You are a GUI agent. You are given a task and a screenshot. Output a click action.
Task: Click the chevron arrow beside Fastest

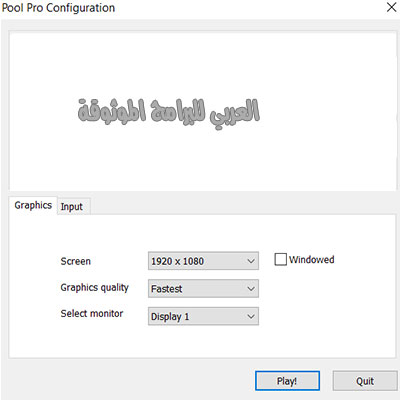(251, 289)
